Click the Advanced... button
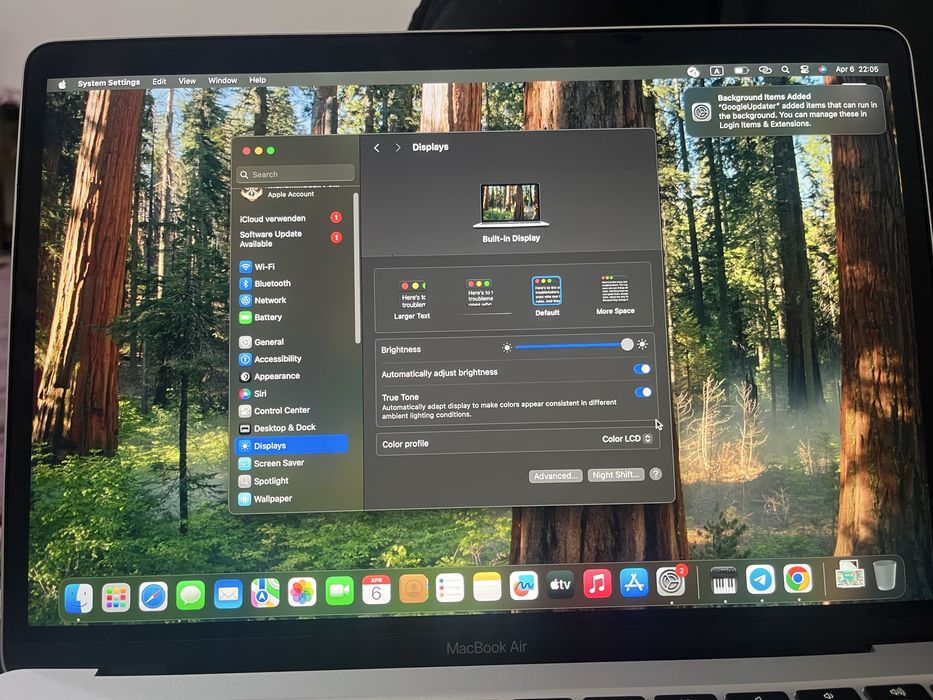 pos(555,476)
